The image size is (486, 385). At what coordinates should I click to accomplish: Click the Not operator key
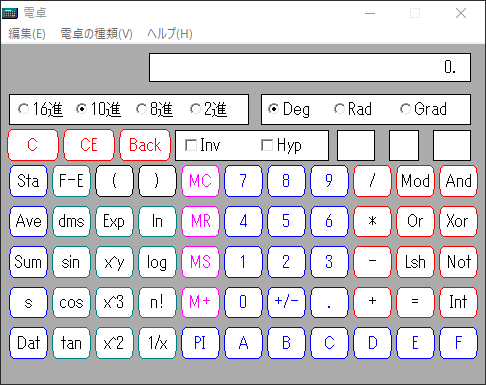(458, 262)
